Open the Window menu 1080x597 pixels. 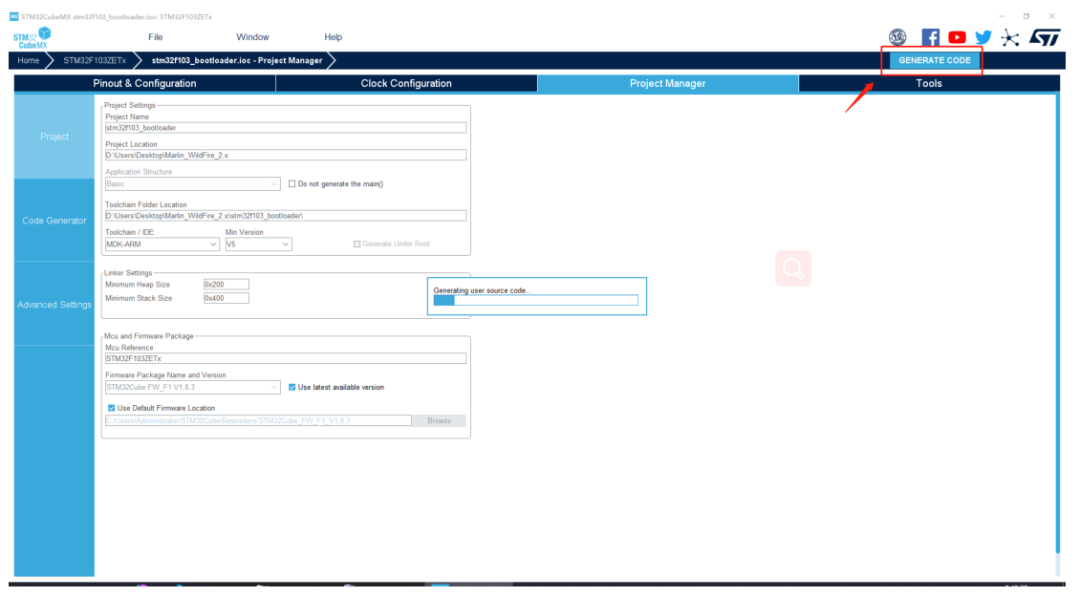click(x=253, y=37)
